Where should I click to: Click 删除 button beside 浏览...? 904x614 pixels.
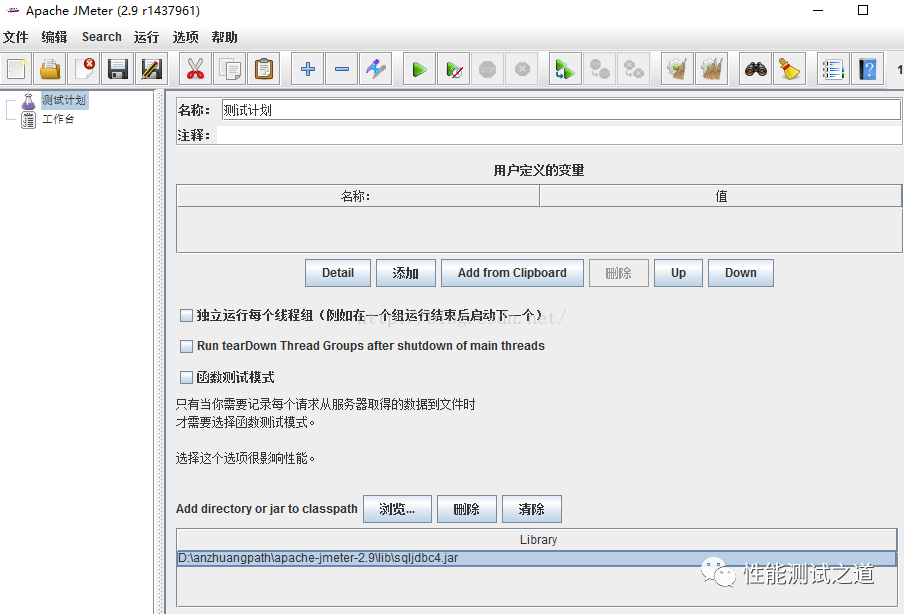(466, 509)
